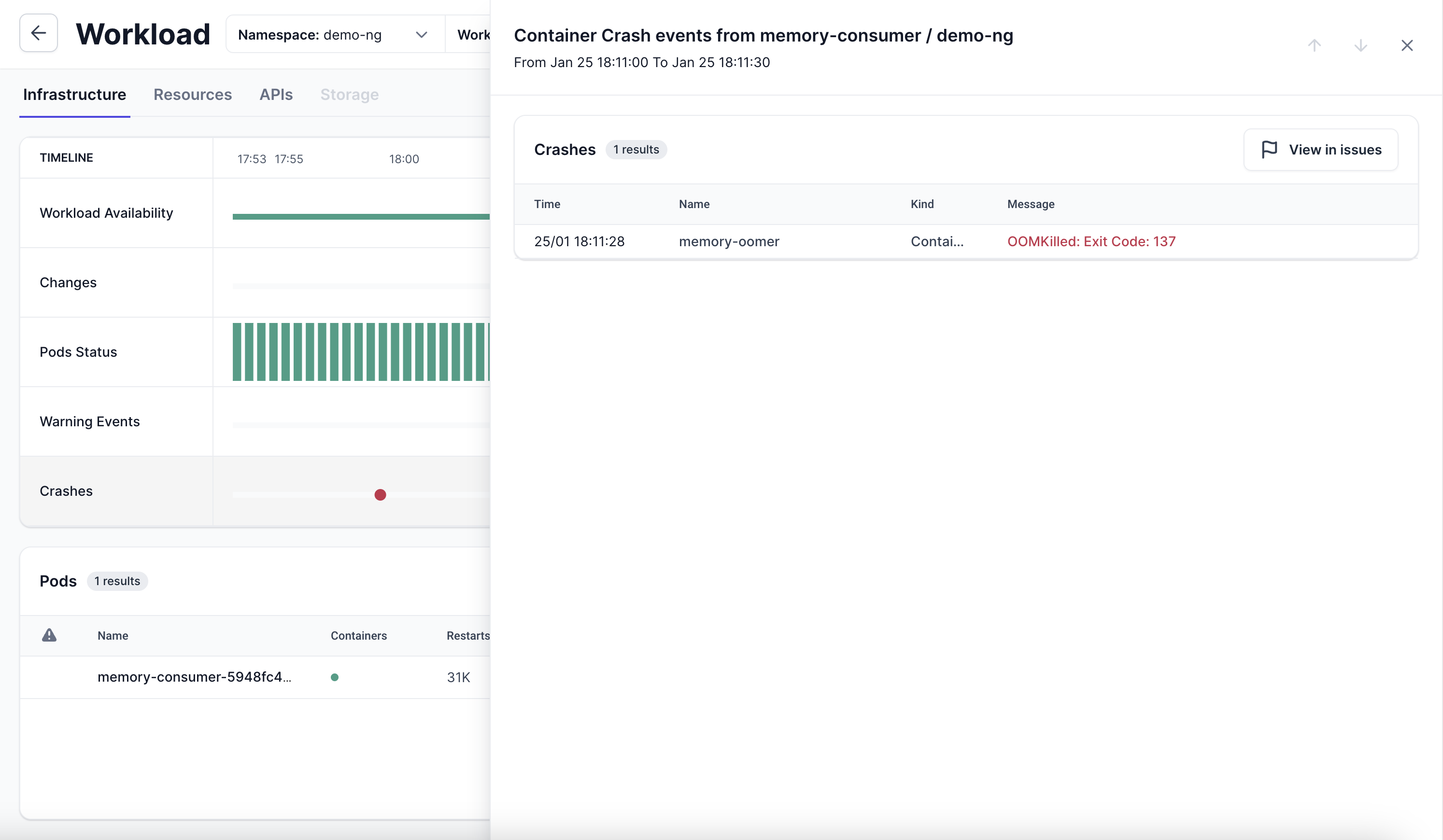Switch to the Resources tab

(192, 95)
